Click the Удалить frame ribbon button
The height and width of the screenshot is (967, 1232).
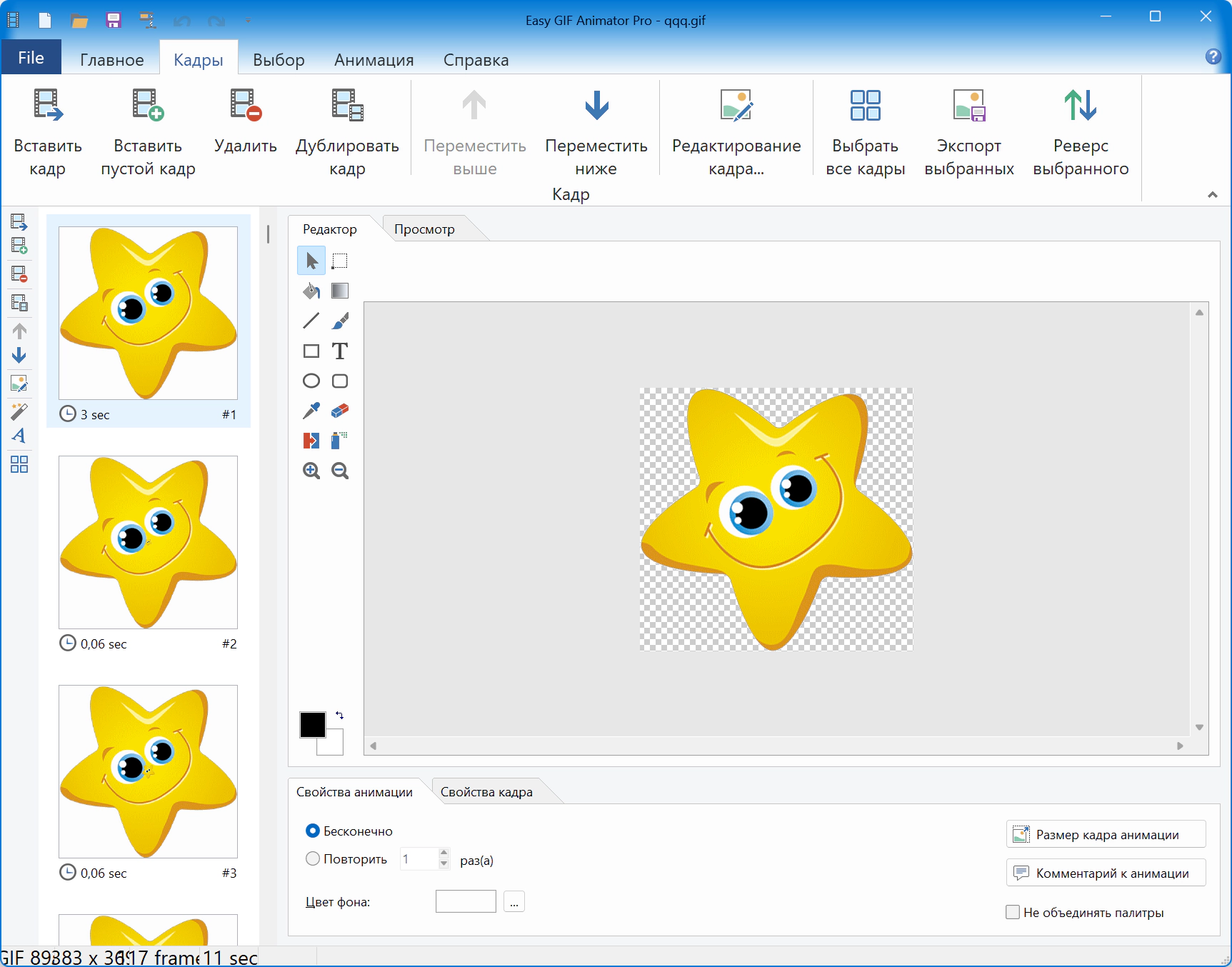[x=246, y=130]
